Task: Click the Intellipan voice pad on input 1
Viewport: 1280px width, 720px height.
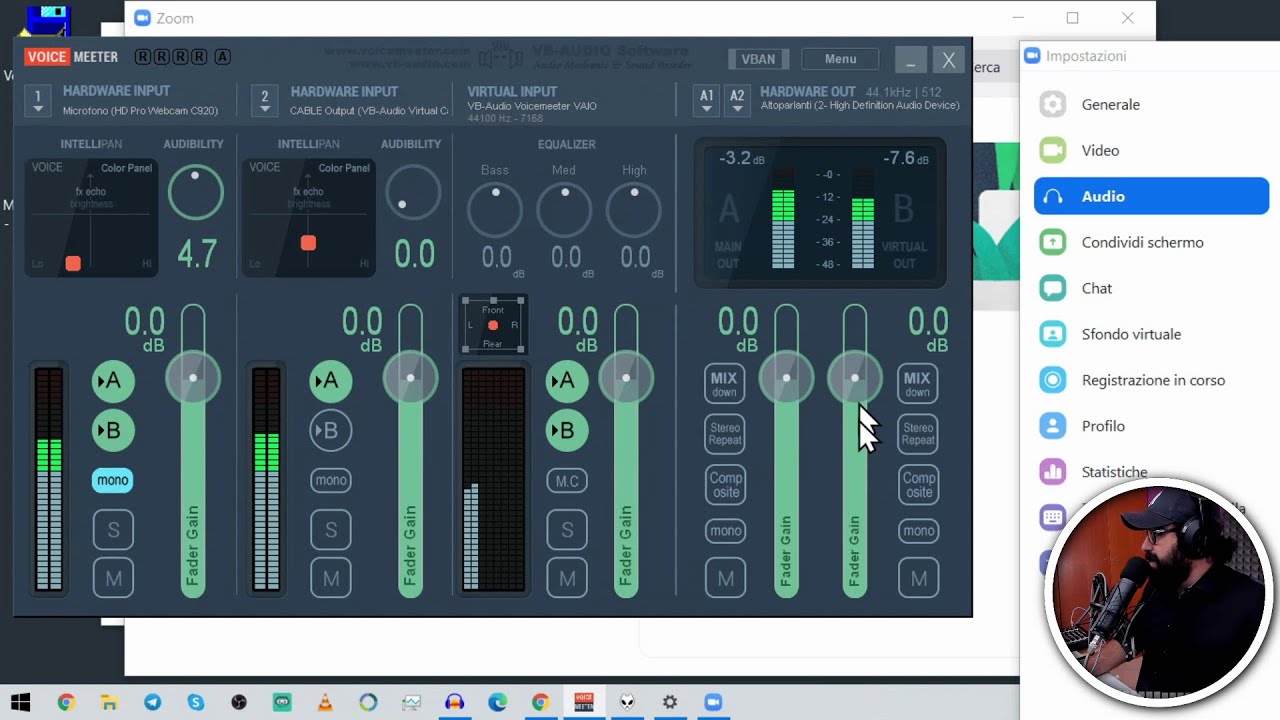Action: click(91, 217)
